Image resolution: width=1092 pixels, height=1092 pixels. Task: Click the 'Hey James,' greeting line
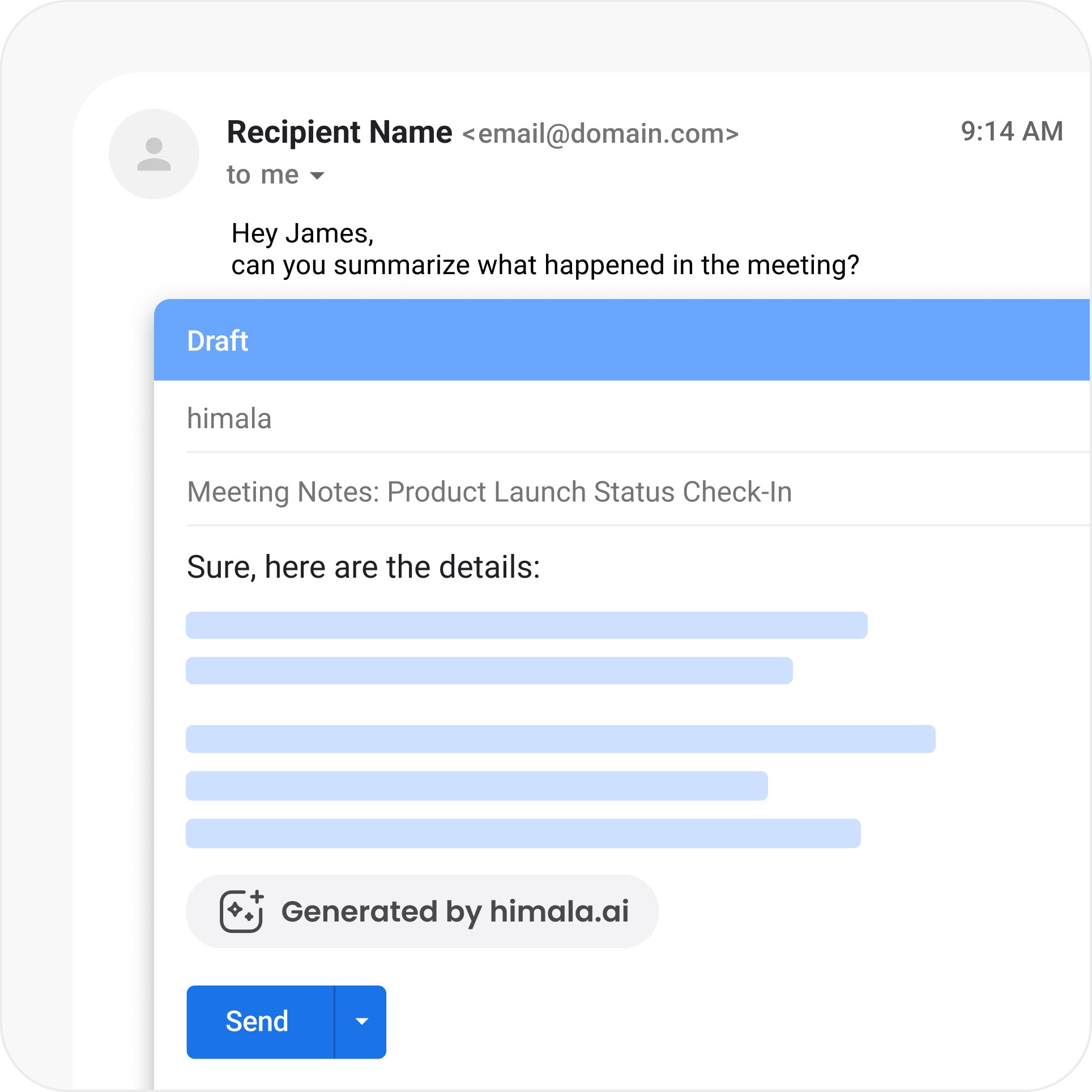302,233
